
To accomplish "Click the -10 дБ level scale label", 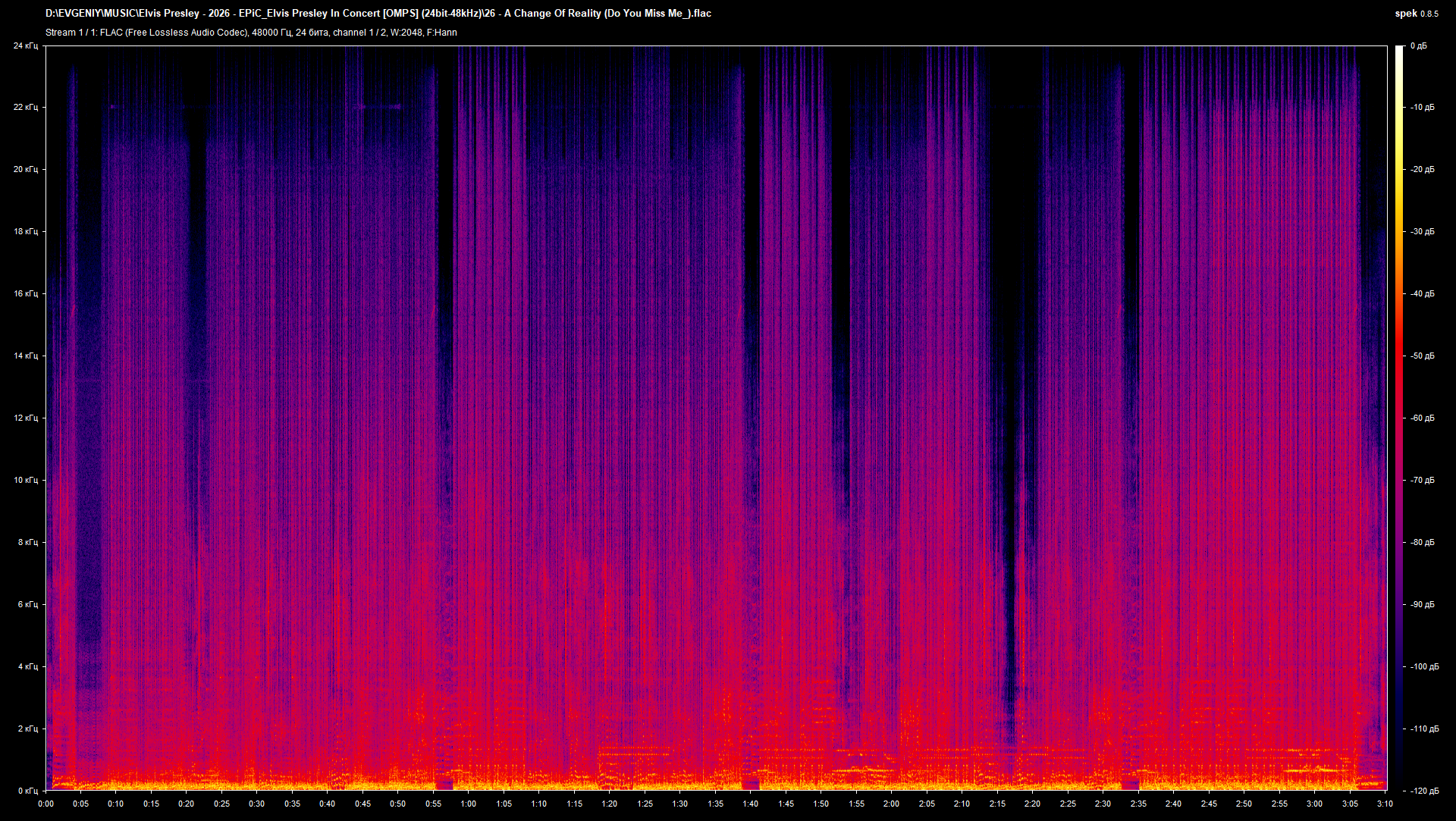I will pos(1423,108).
